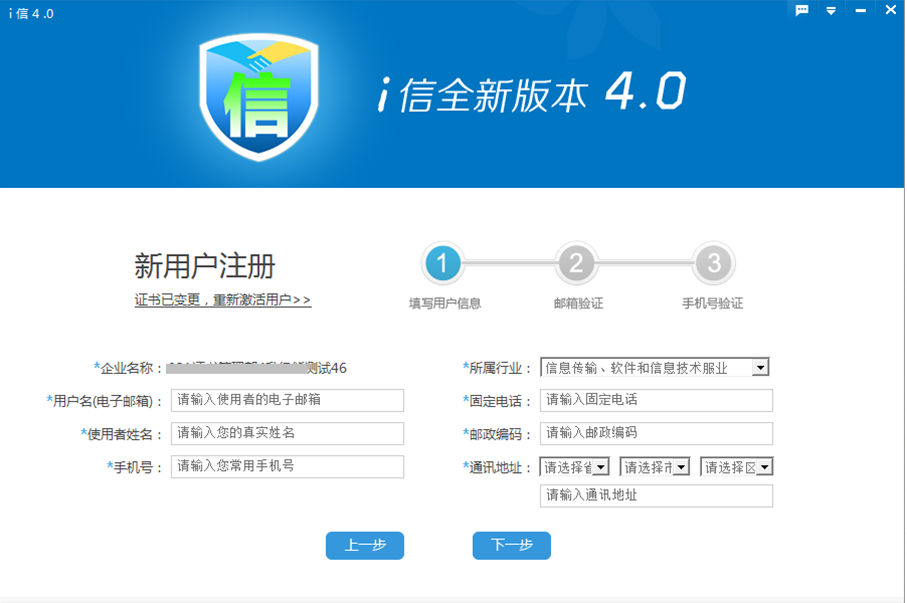
Task: Click the feedback chat bubble icon
Action: 802,10
